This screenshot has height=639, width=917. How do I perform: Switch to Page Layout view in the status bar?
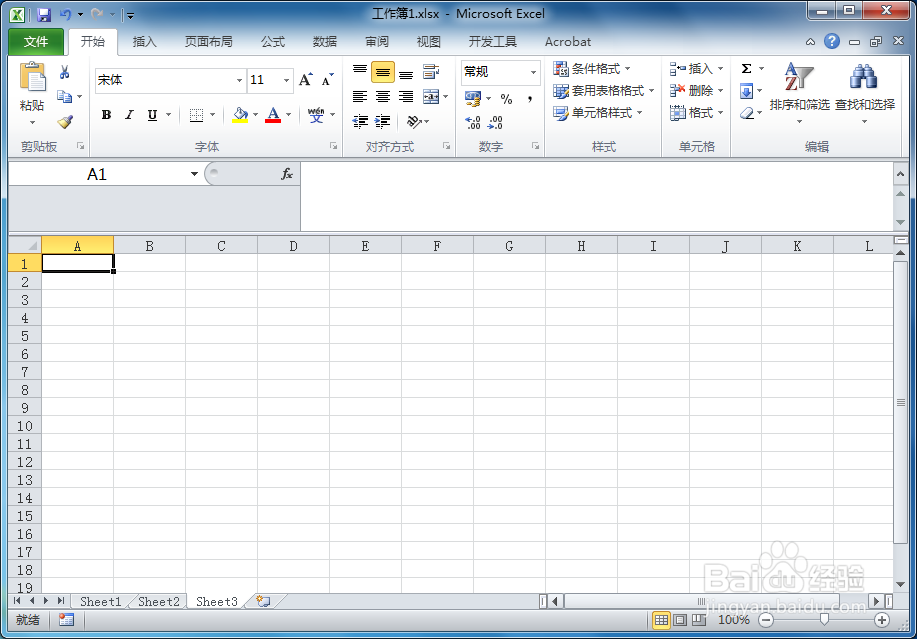[680, 620]
